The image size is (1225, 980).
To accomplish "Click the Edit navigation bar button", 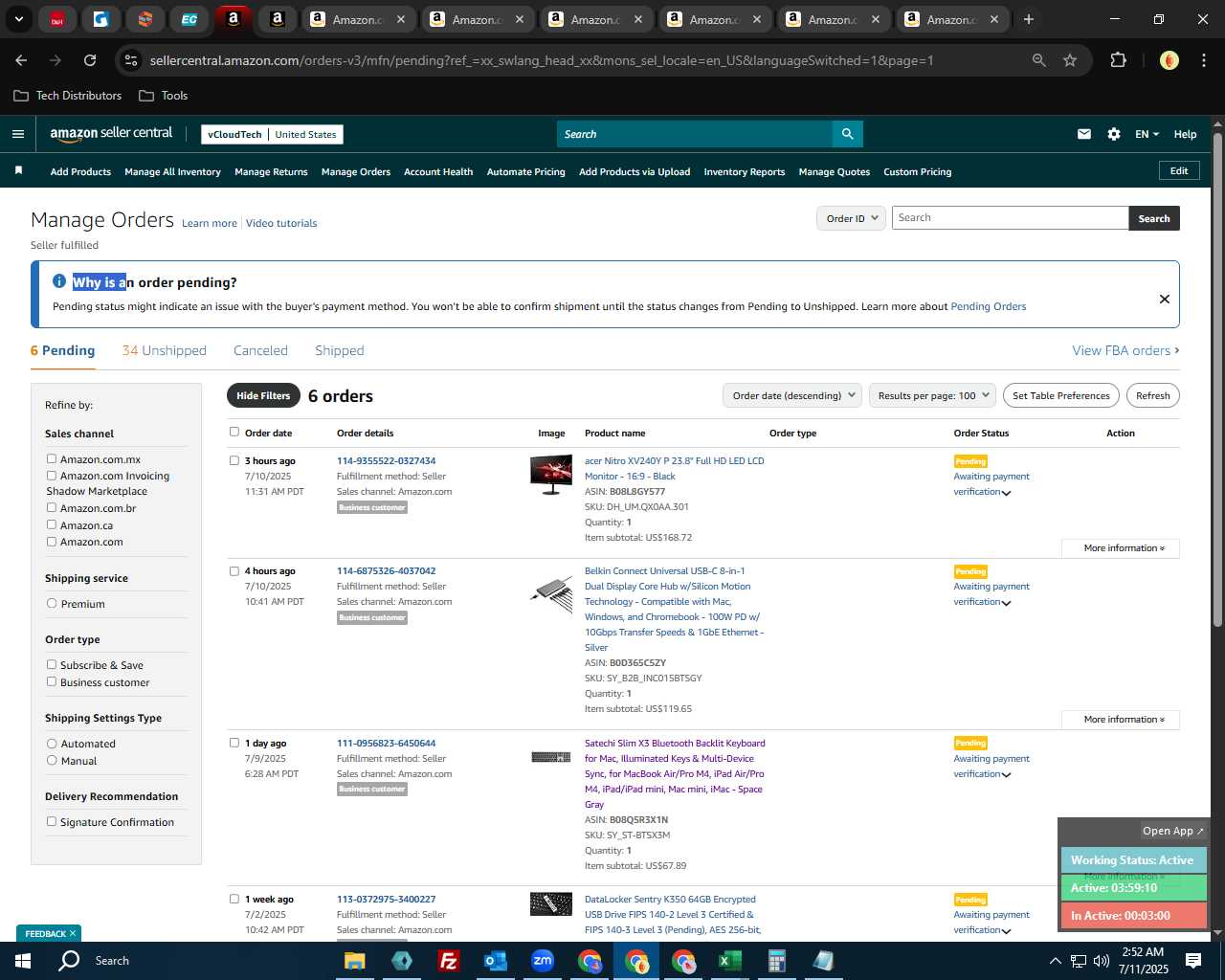I will tap(1179, 170).
